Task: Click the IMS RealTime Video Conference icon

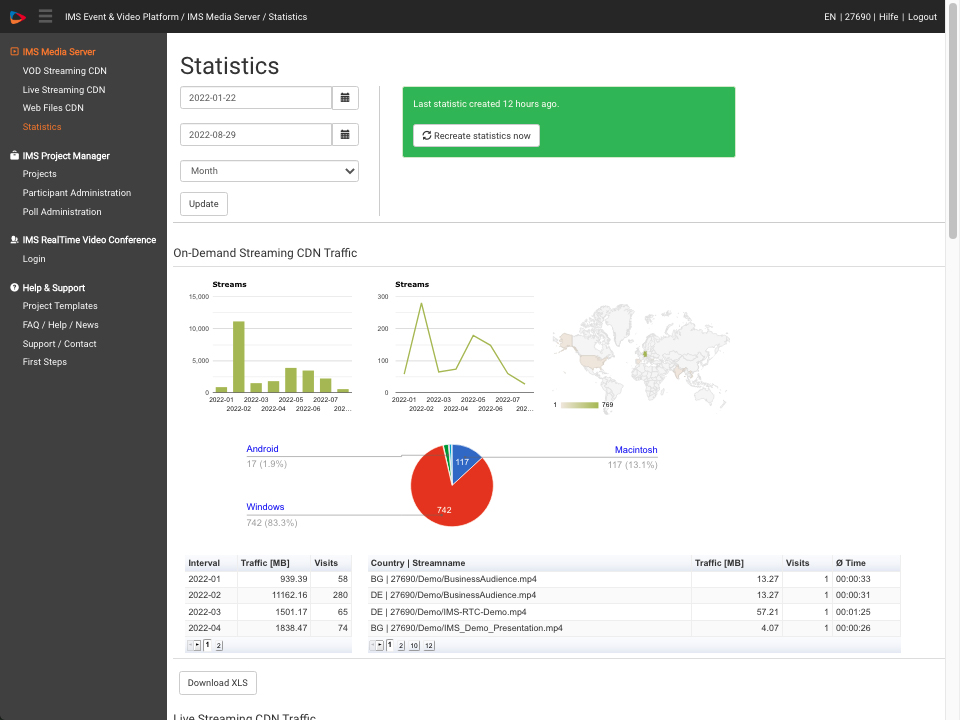Action: 14,239
